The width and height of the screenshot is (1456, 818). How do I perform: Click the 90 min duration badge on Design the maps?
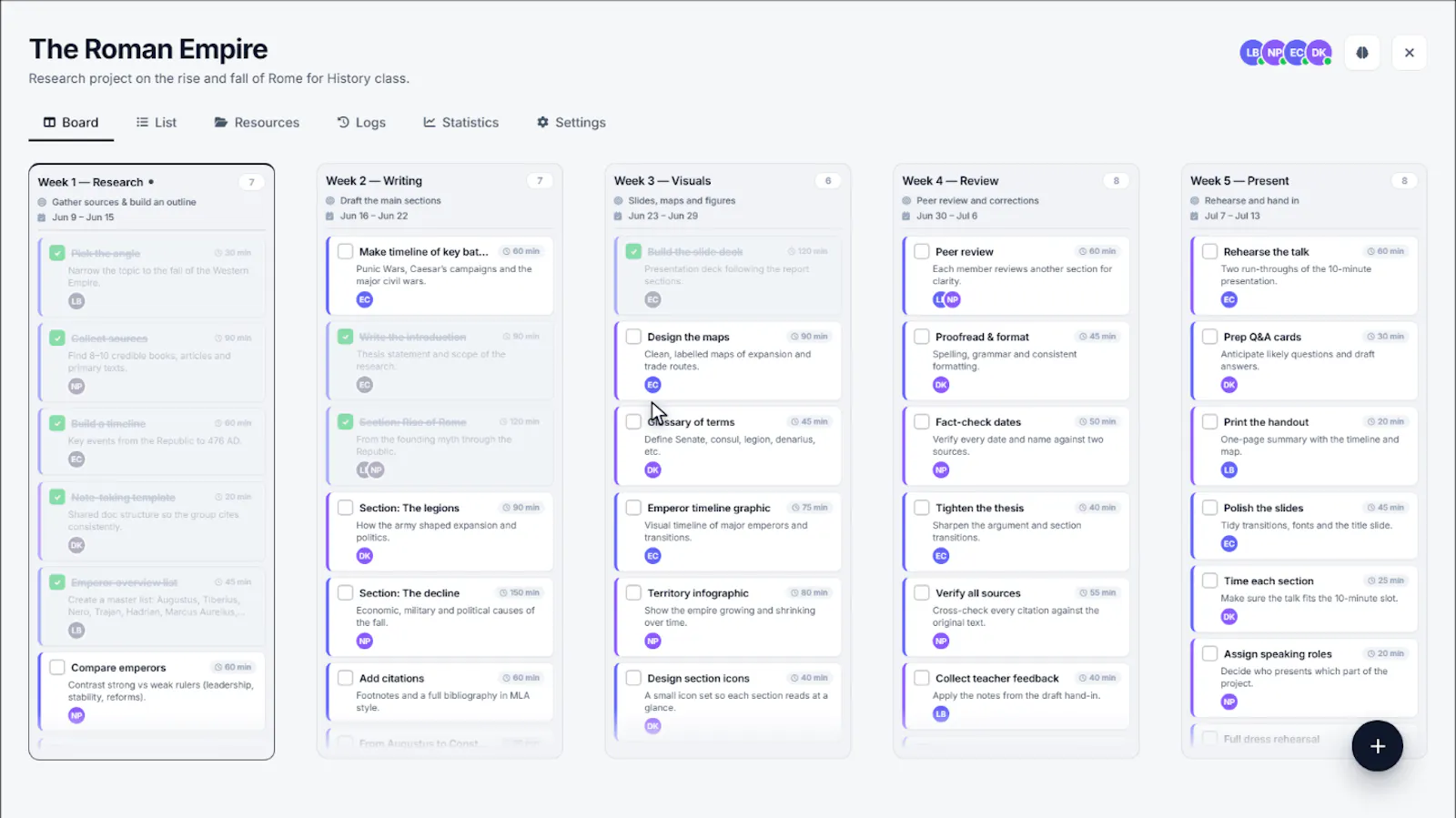coord(809,337)
